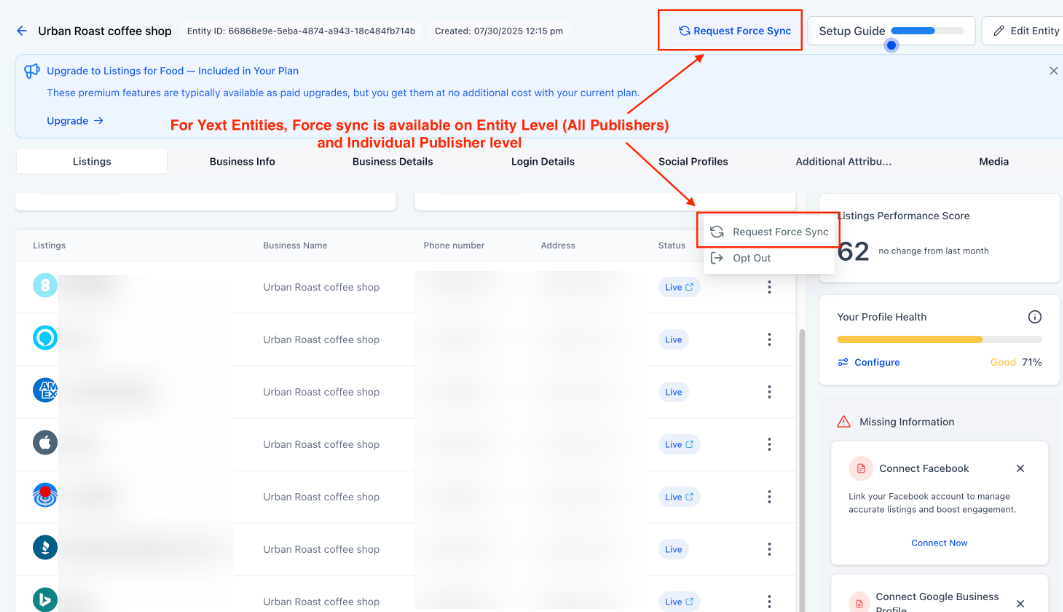
Task: Click the Better Business Bureau listing icon
Action: click(45, 548)
